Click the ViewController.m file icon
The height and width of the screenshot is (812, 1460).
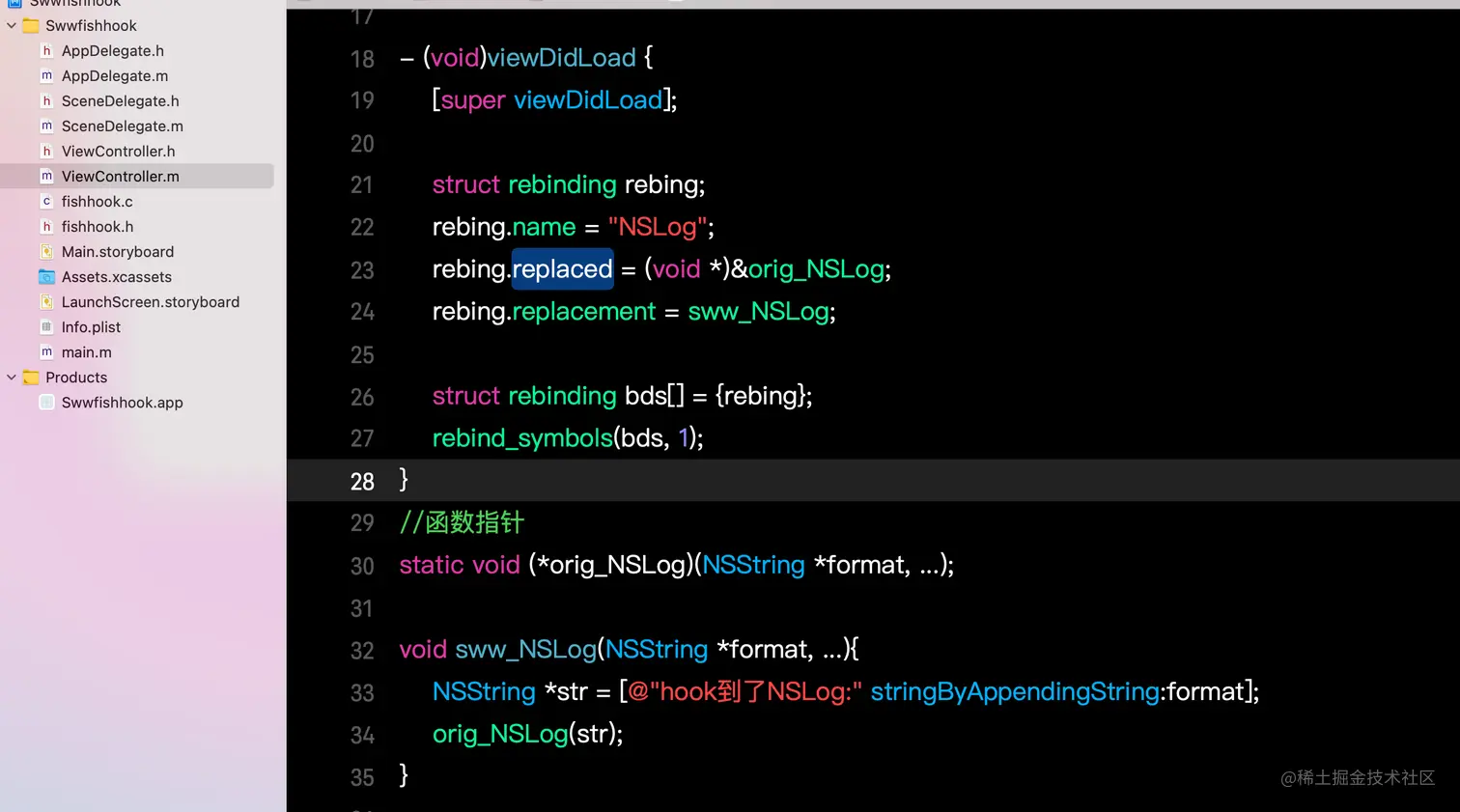[46, 176]
